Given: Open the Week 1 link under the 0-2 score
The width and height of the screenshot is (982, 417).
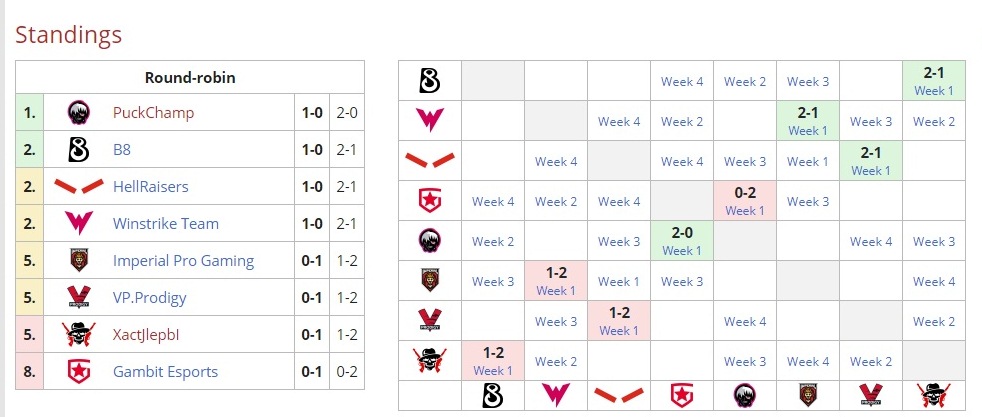Looking at the screenshot, I should tap(744, 211).
